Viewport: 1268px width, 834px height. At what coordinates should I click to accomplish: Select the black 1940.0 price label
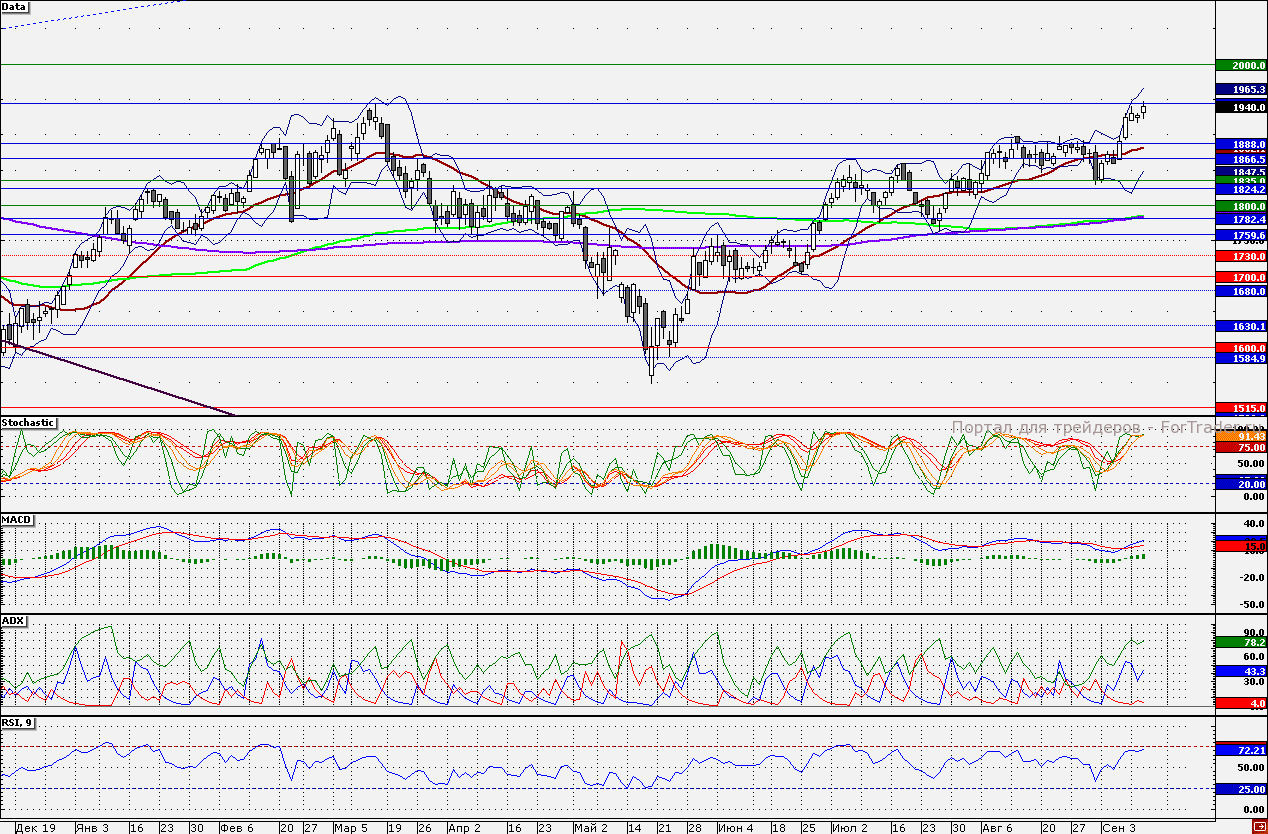pyautogui.click(x=1241, y=107)
